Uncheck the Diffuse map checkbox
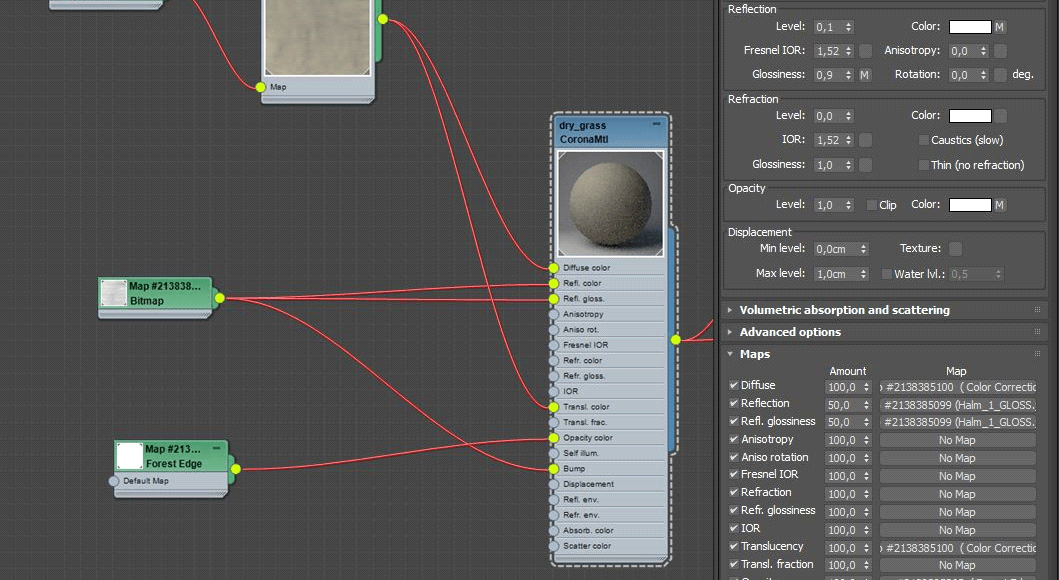 pyautogui.click(x=734, y=385)
